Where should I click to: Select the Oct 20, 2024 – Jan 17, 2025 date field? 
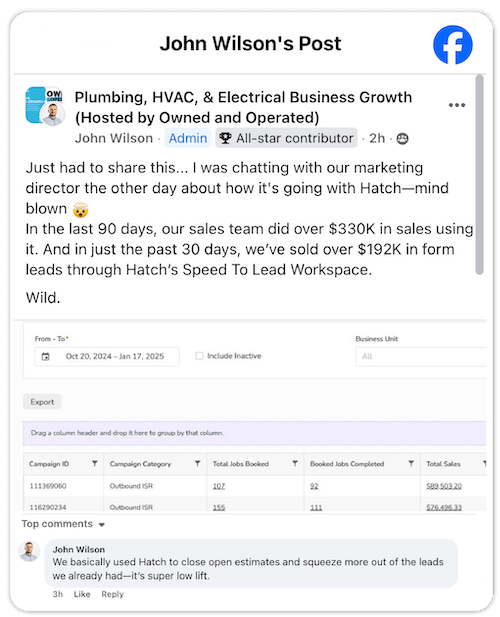pos(107,357)
